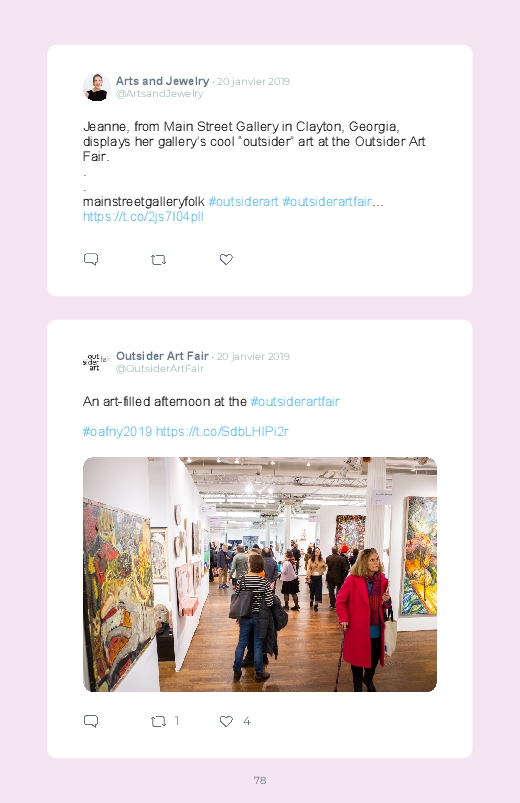This screenshot has width=520, height=803.
Task: Retweet the Outsider Art Fair tweet
Action: click(158, 722)
